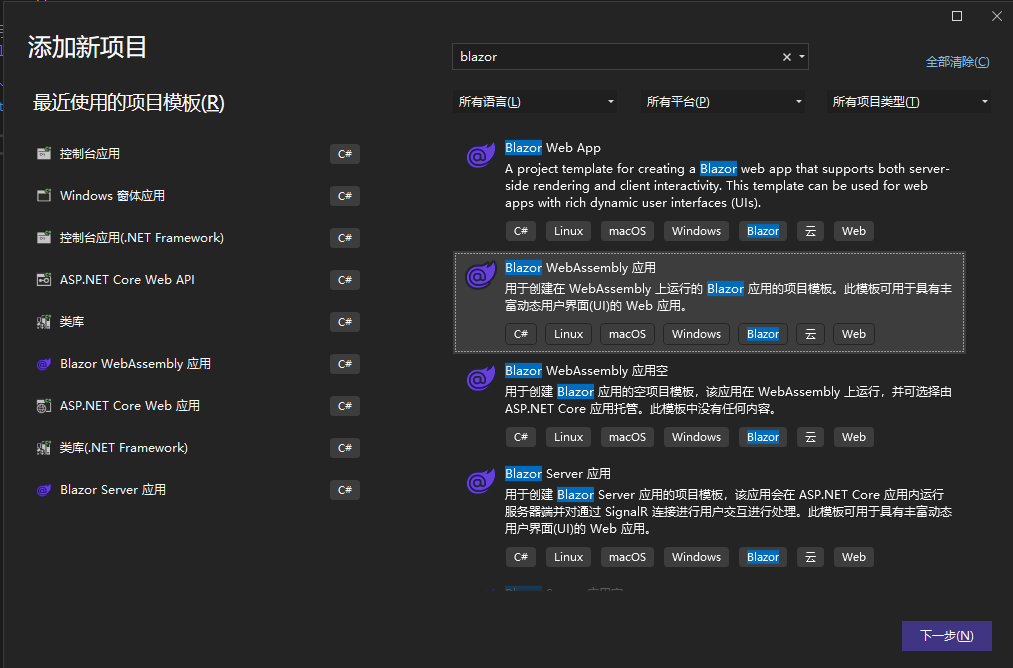This screenshot has width=1013, height=668.
Task: Click the Blazor Server 应用 result icon
Action: pos(481,481)
